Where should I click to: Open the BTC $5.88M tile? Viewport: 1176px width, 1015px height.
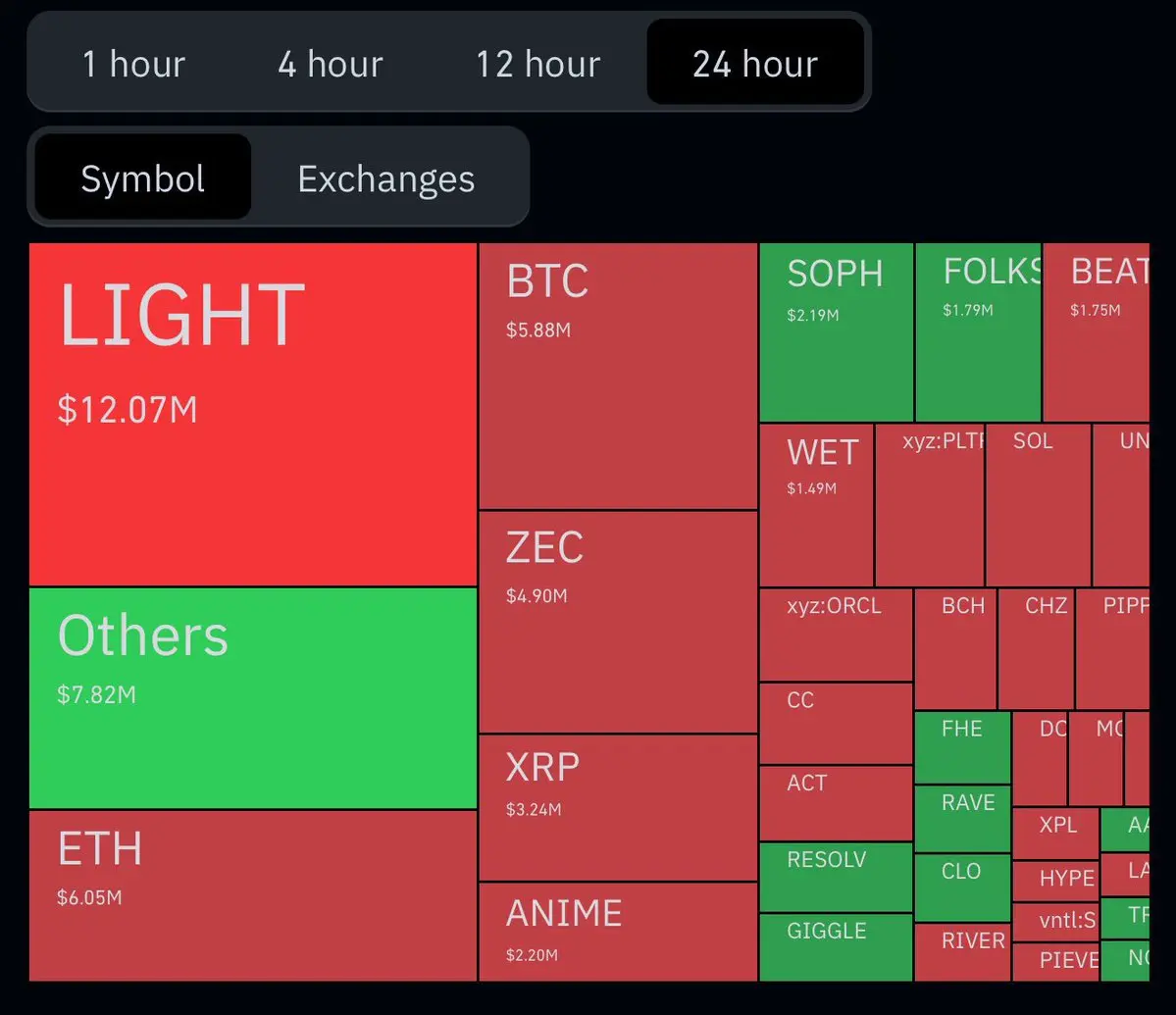pos(618,376)
